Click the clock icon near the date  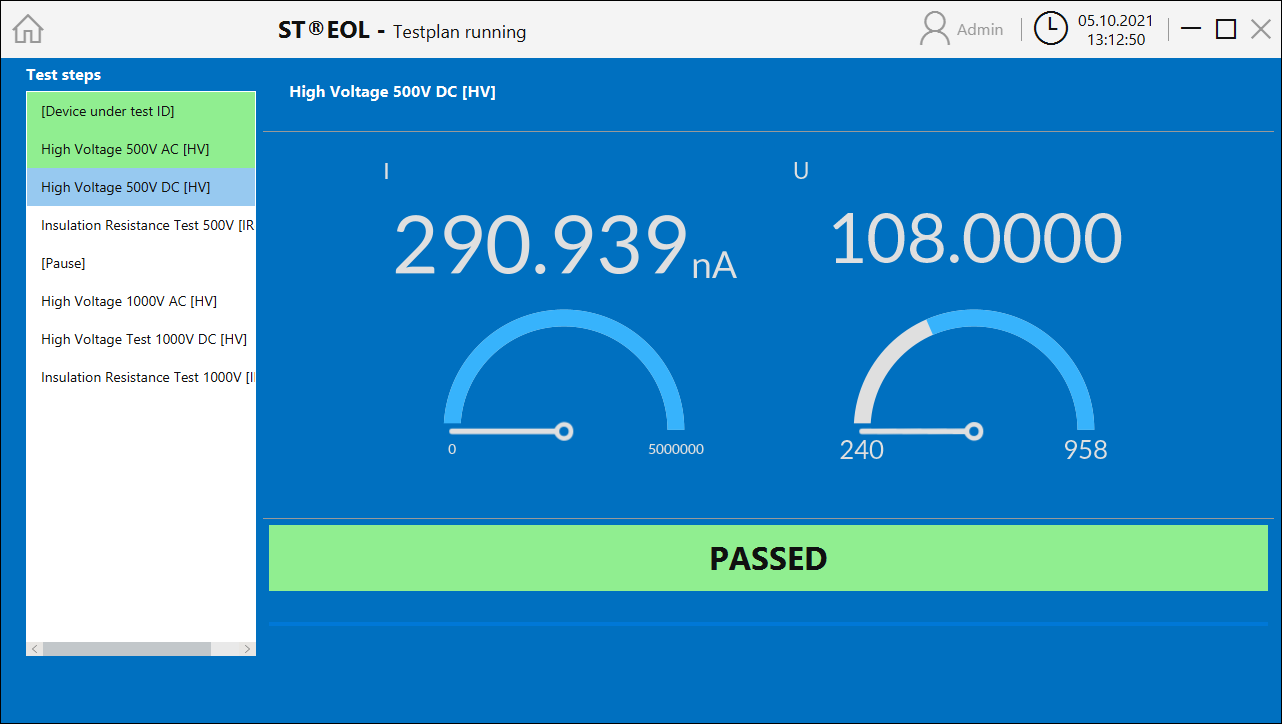coord(1050,28)
